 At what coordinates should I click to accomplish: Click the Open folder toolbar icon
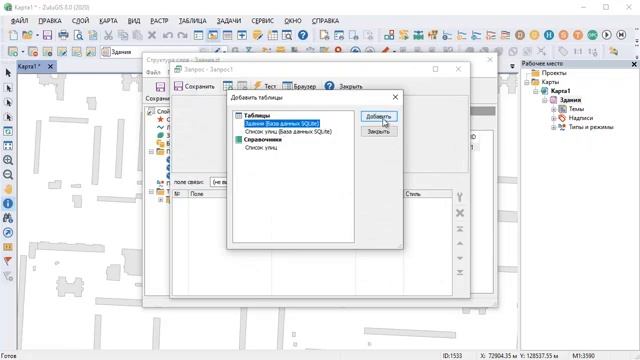point(27,35)
